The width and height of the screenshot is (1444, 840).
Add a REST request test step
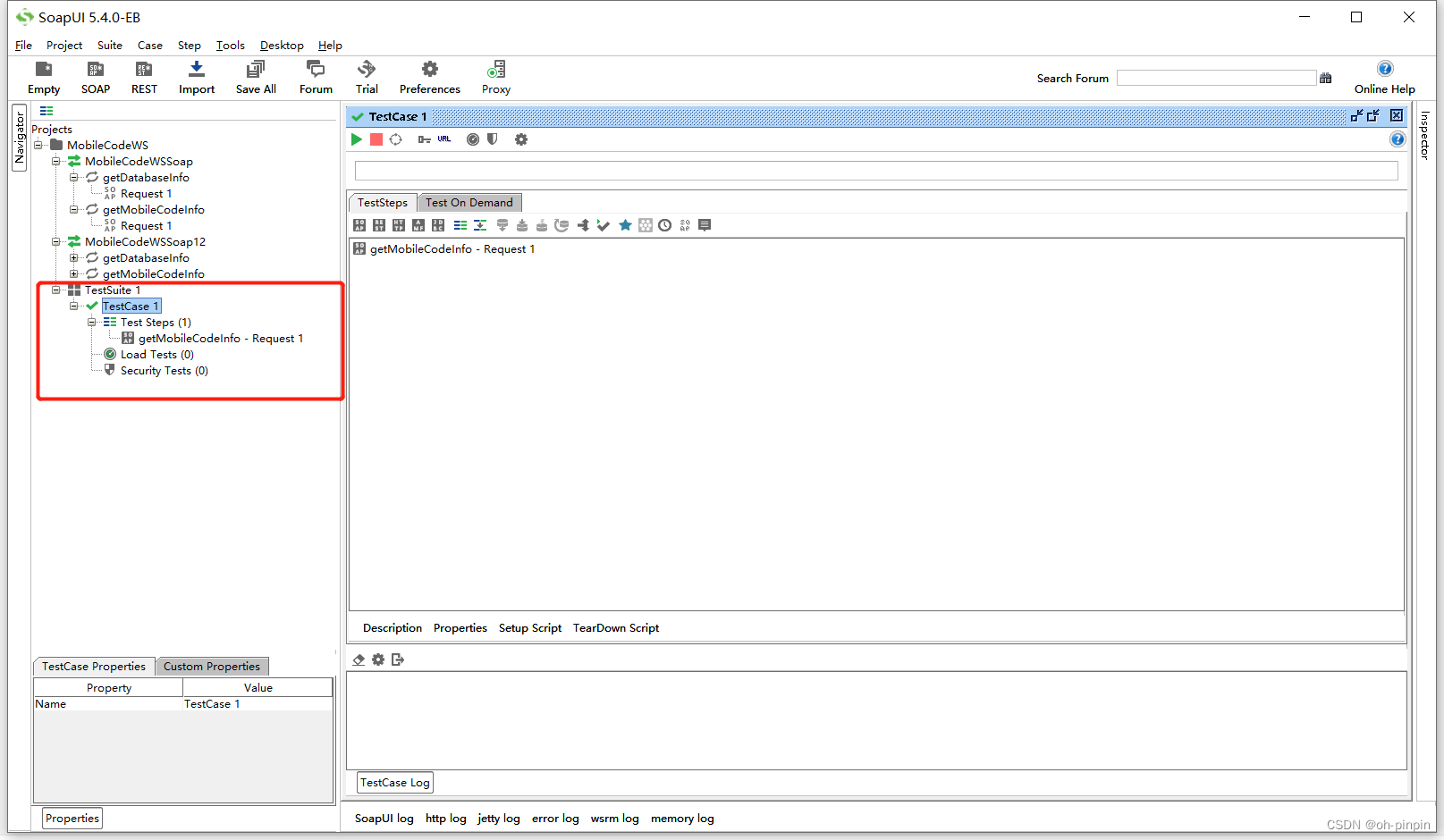tap(378, 224)
